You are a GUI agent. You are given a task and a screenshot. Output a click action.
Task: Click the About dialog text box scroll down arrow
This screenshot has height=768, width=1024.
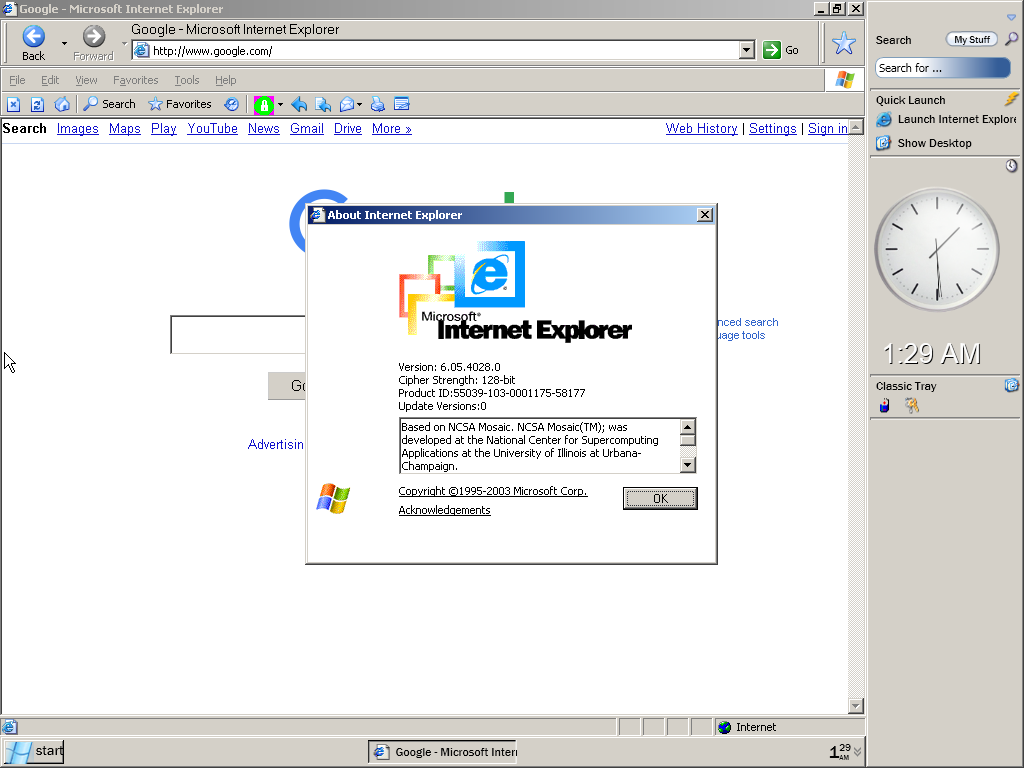688,465
